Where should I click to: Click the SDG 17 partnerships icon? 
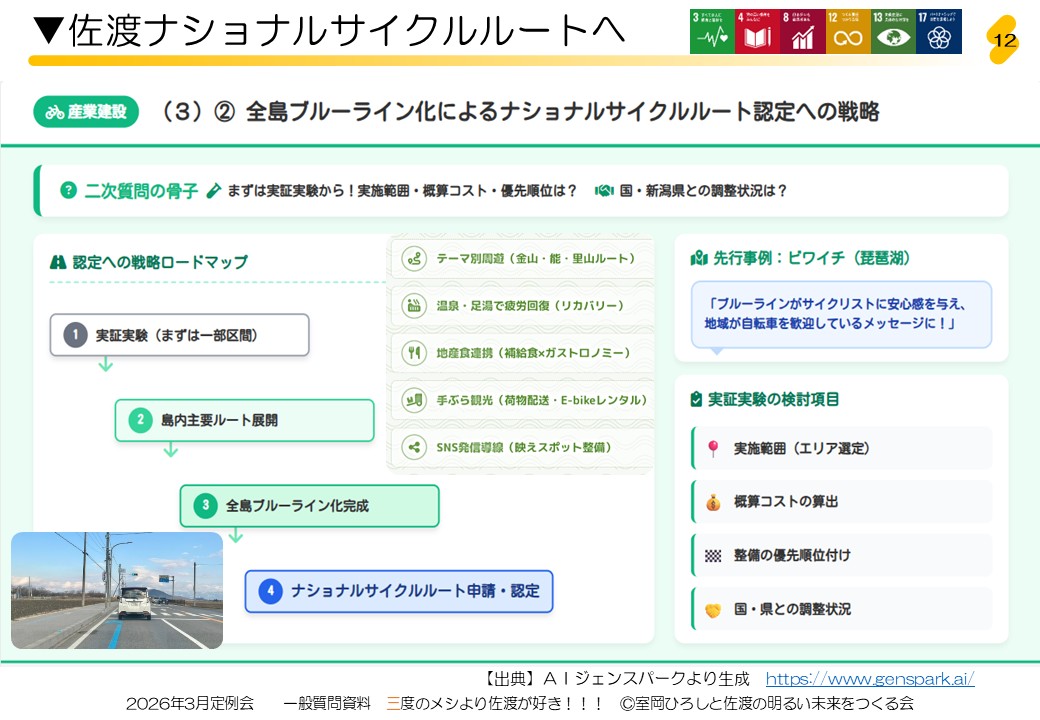pyautogui.click(x=938, y=31)
